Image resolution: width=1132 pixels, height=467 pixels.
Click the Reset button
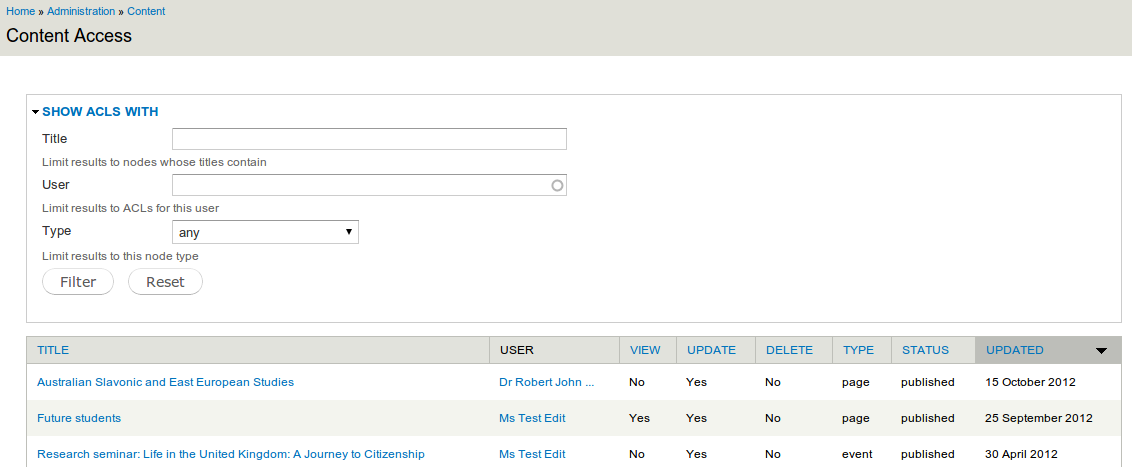165,282
